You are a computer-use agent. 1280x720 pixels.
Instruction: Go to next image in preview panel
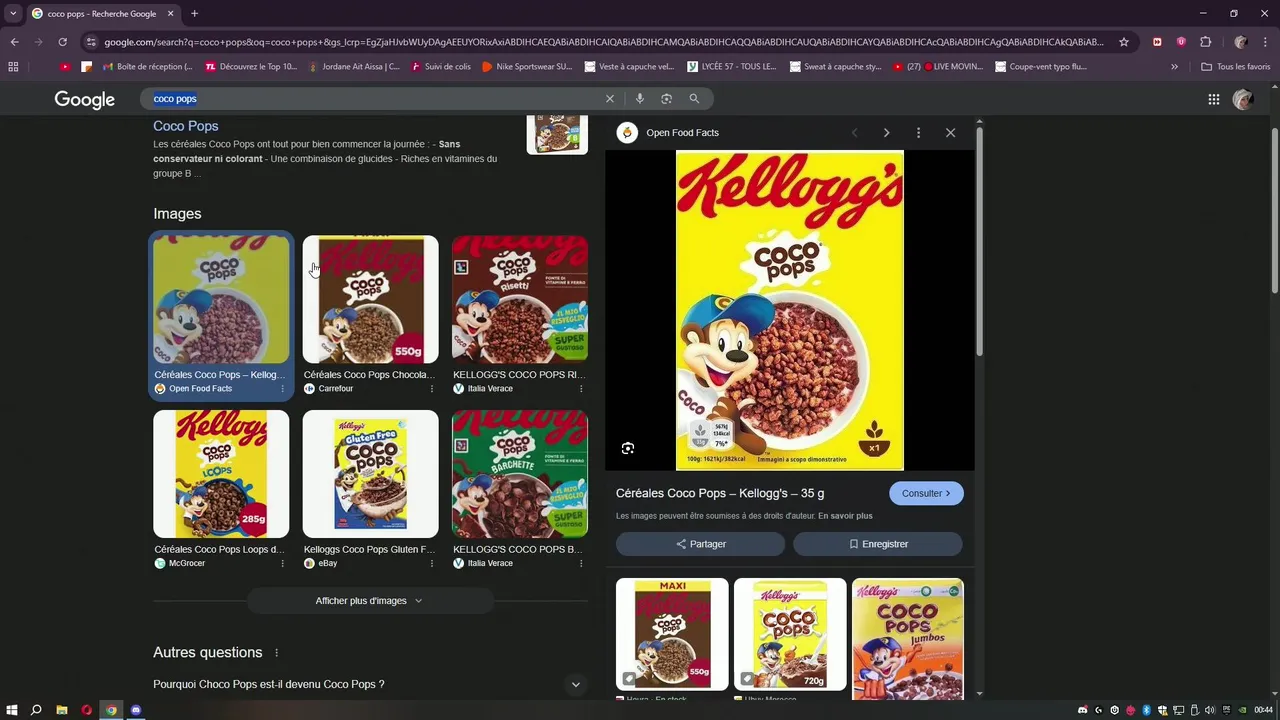[x=886, y=133]
